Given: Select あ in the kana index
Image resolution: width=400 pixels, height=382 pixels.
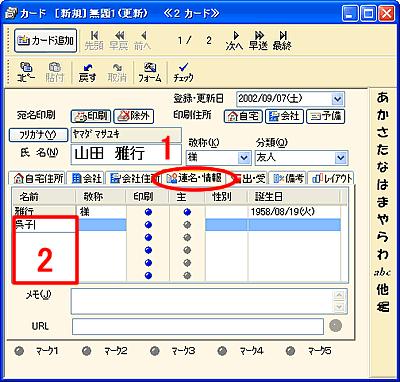Looking at the screenshot, I should coord(383,97).
